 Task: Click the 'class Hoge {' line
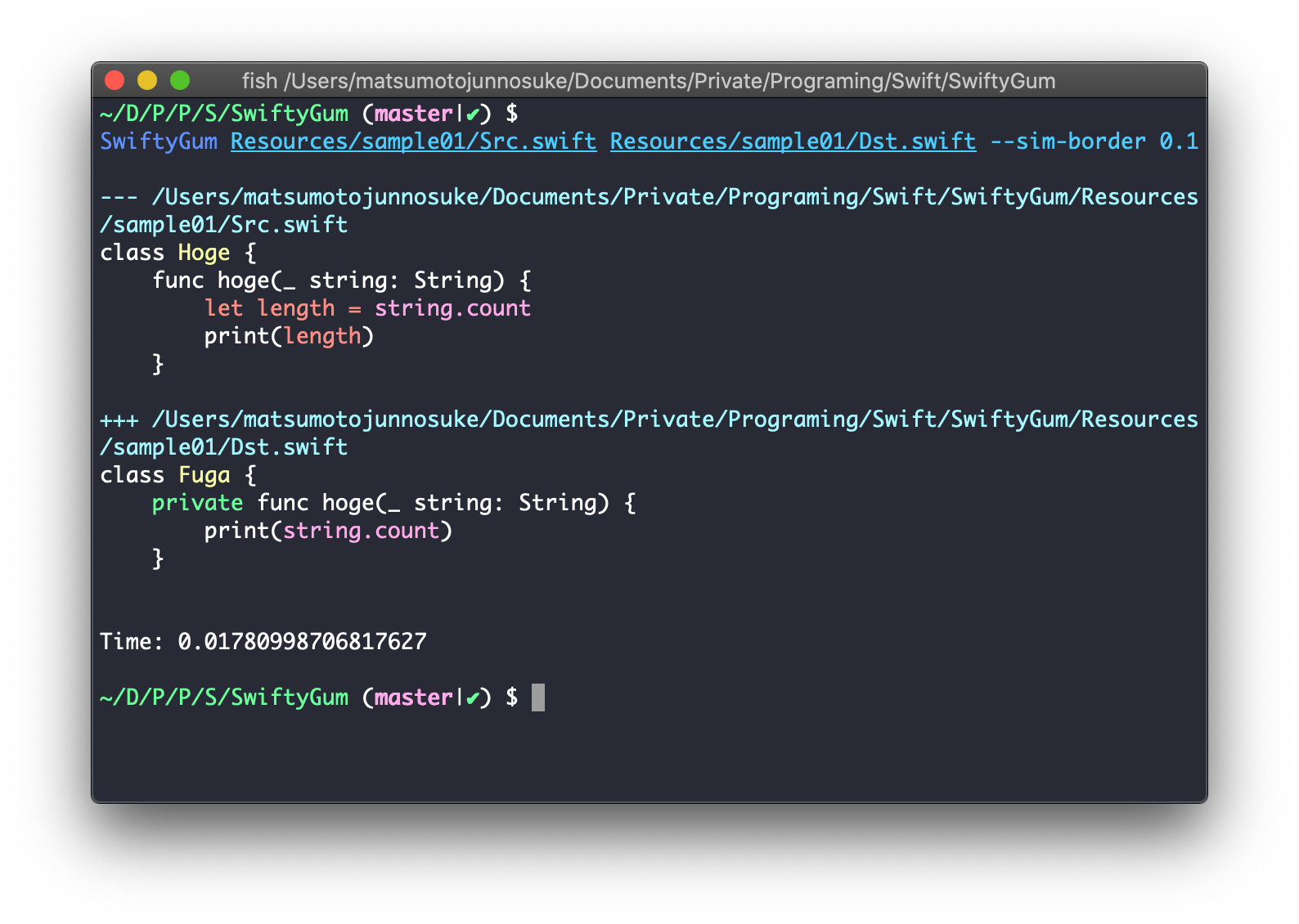click(178, 253)
